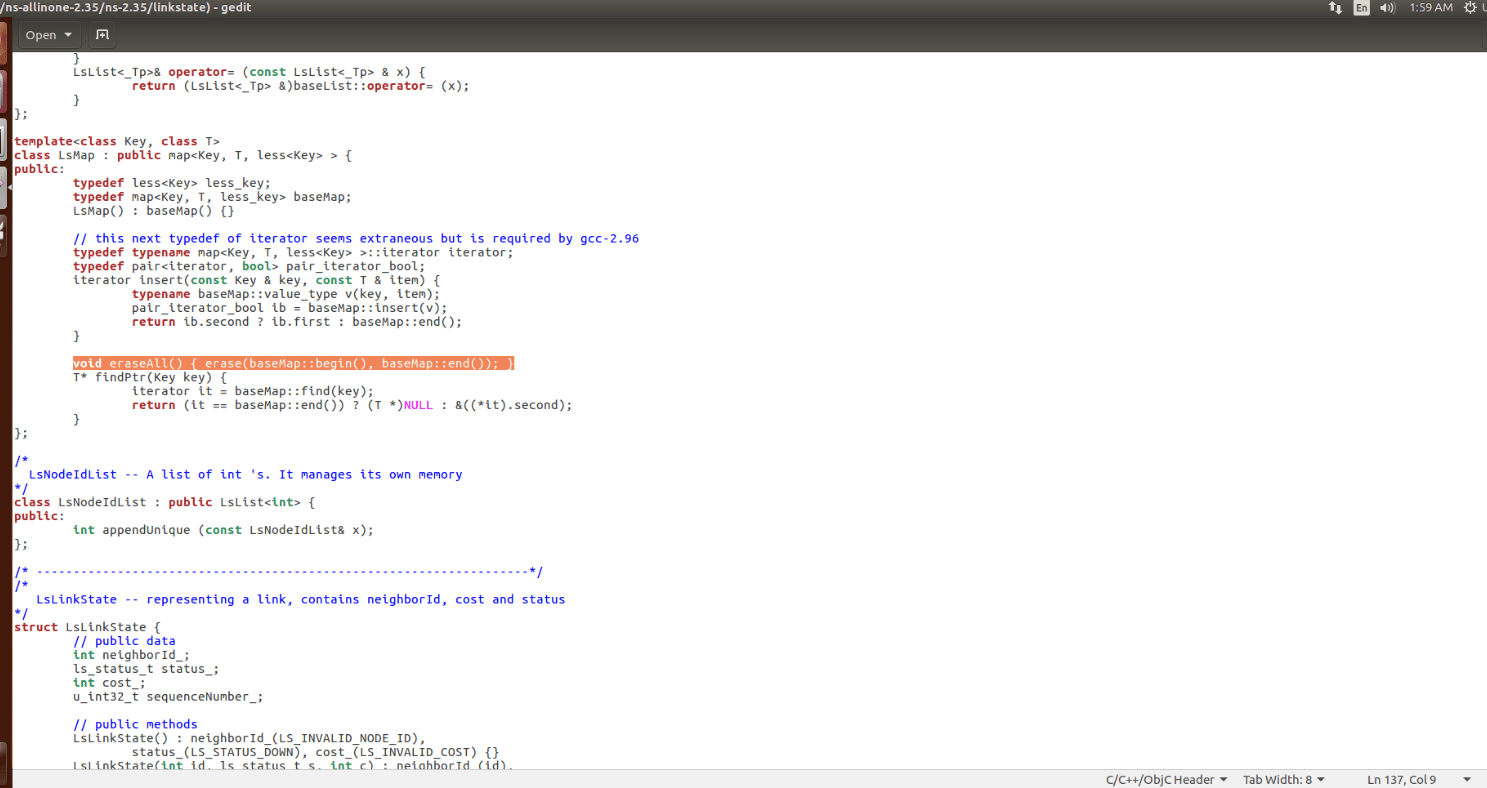Create a new document tab icon
Screen dimensions: 1487x788
(102, 35)
